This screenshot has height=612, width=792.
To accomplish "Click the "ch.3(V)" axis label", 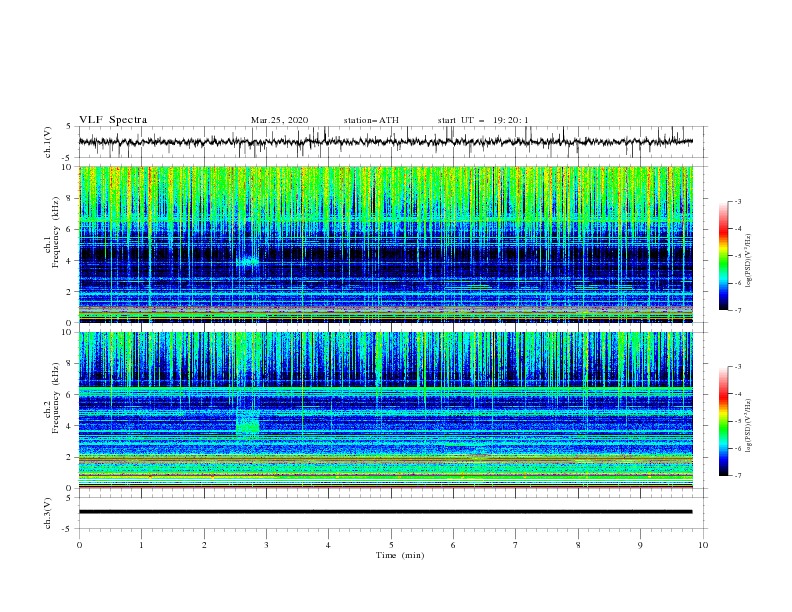I will point(48,513).
